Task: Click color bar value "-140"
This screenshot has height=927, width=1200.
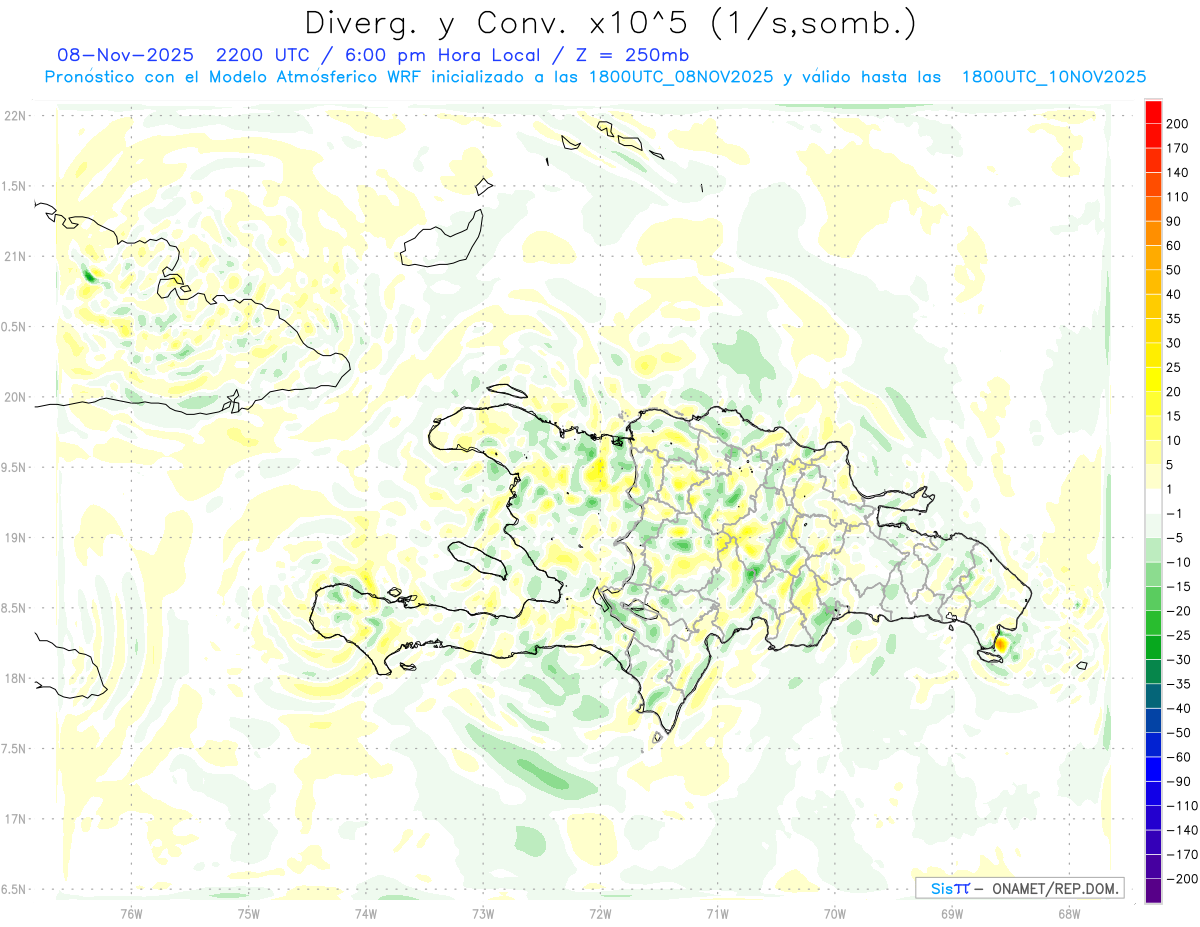Action: pyautogui.click(x=1182, y=830)
